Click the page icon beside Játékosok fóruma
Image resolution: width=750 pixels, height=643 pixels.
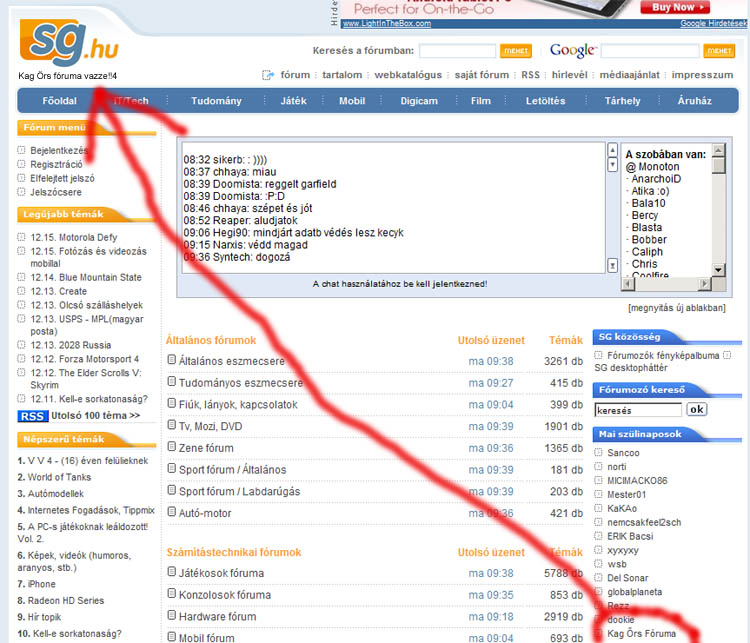pyautogui.click(x=172, y=572)
